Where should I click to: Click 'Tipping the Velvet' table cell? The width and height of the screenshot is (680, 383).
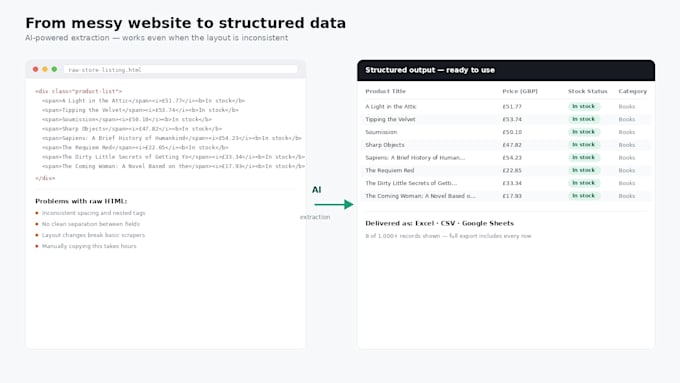[390, 119]
